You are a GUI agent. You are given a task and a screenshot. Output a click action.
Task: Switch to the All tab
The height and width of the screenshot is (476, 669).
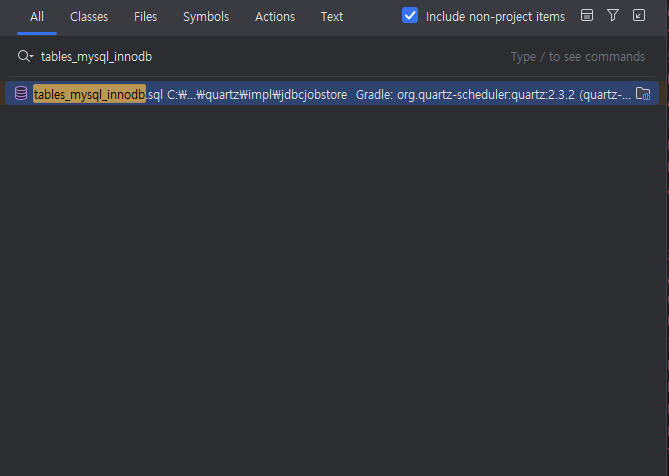[37, 17]
